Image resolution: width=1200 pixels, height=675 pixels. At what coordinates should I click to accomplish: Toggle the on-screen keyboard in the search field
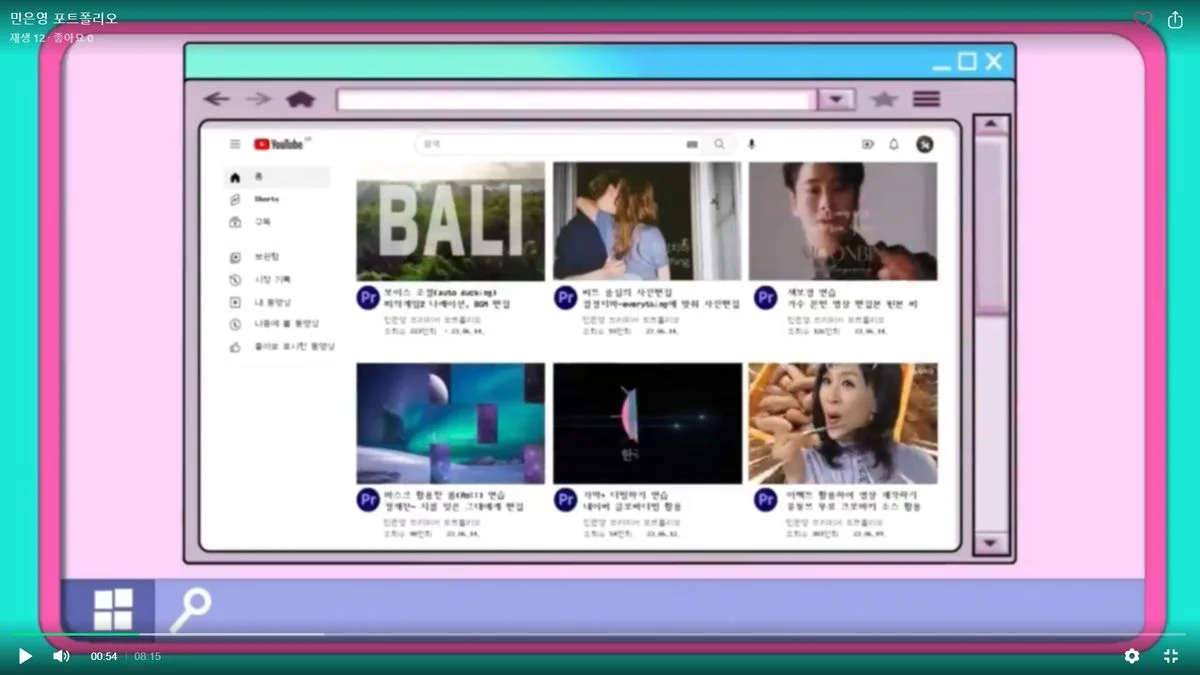[692, 144]
